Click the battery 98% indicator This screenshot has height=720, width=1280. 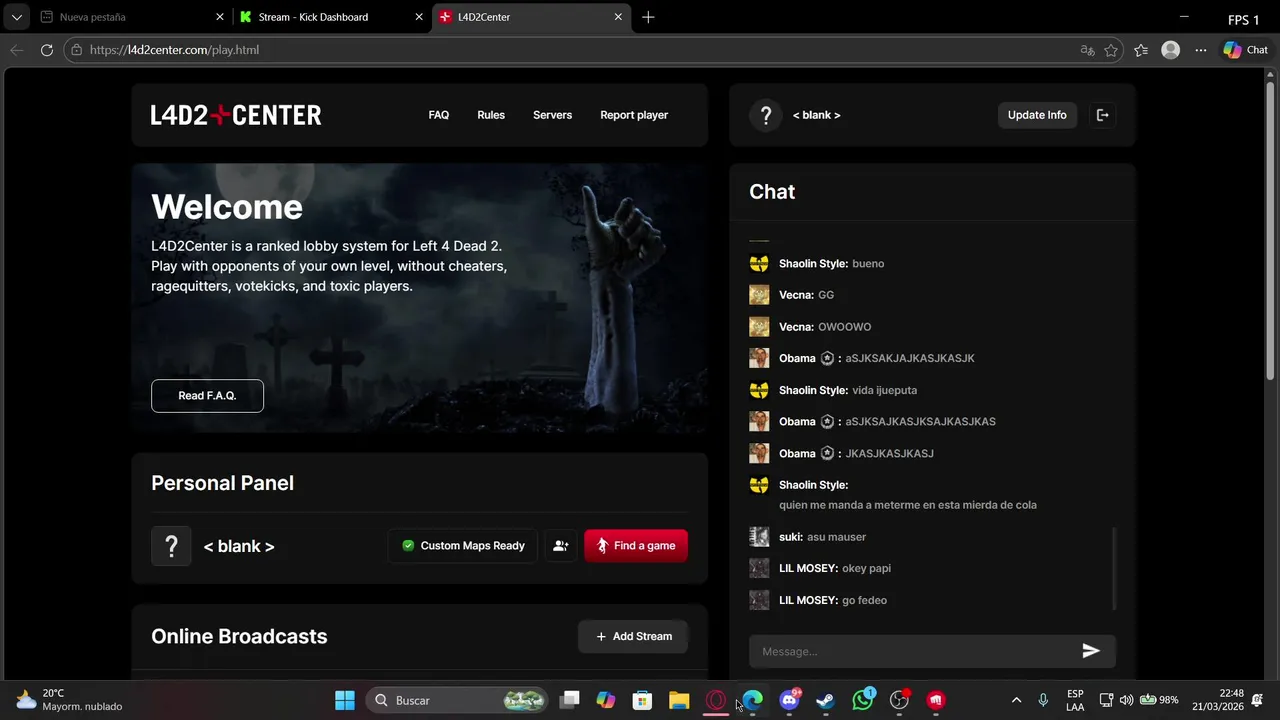(x=1160, y=700)
